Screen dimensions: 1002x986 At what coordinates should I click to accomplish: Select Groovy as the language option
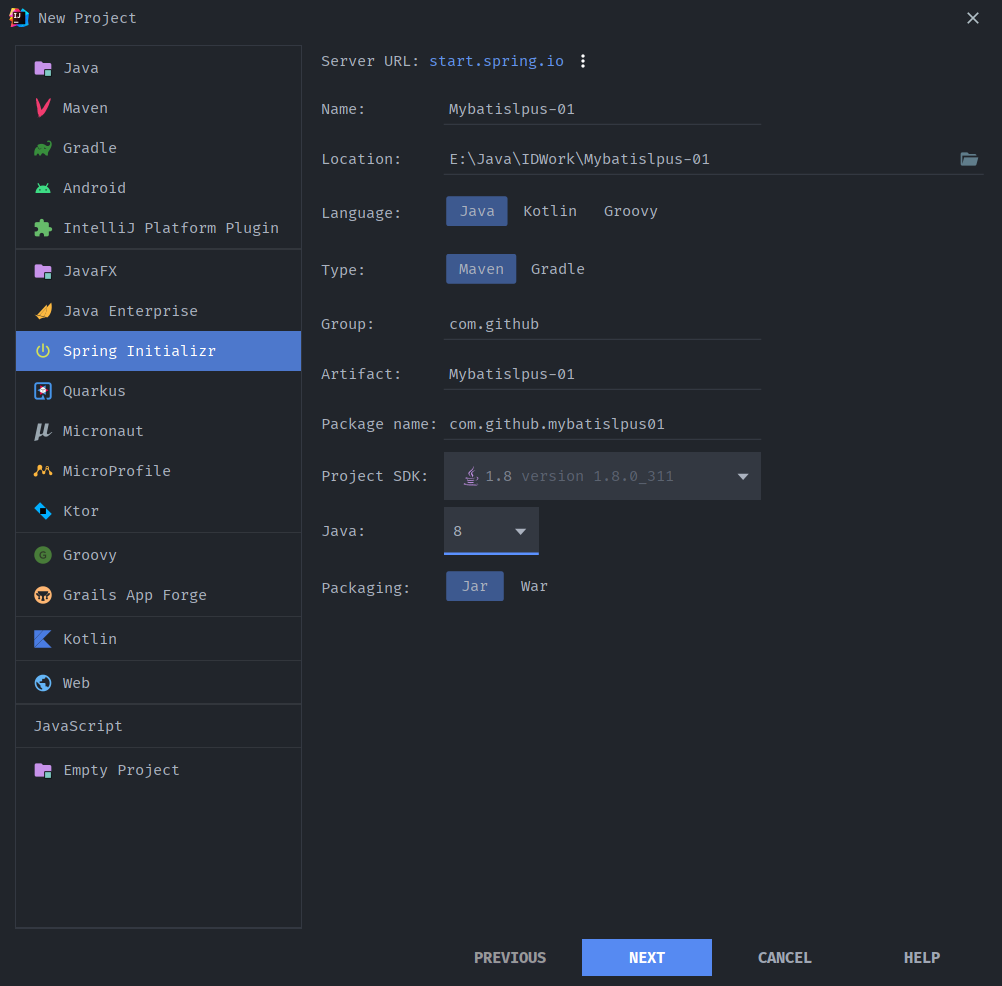pyautogui.click(x=630, y=211)
